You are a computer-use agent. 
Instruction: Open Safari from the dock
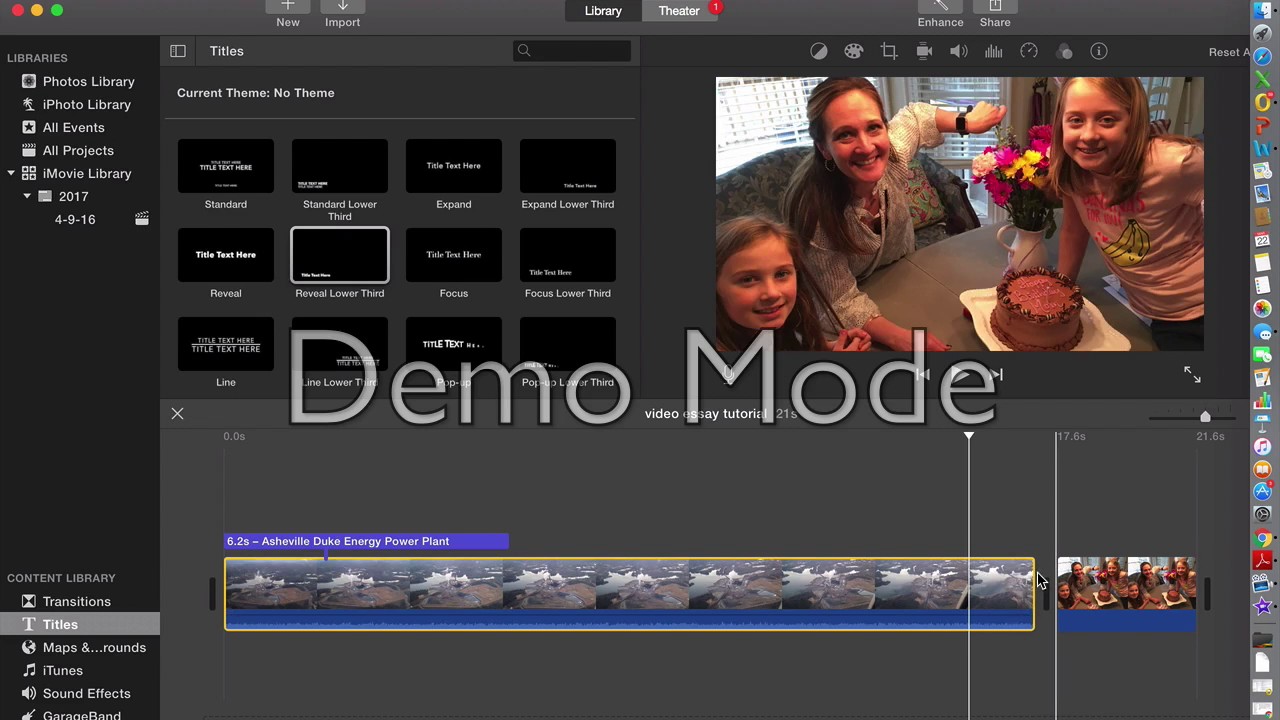[1262, 56]
